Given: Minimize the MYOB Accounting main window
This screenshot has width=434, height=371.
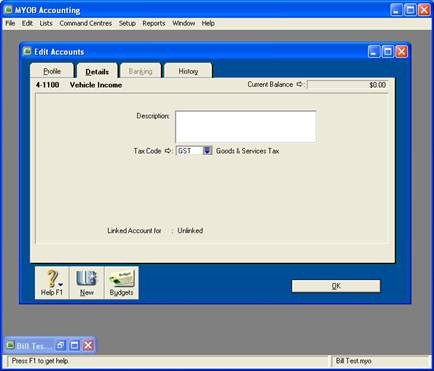Looking at the screenshot, I should pos(396,10).
